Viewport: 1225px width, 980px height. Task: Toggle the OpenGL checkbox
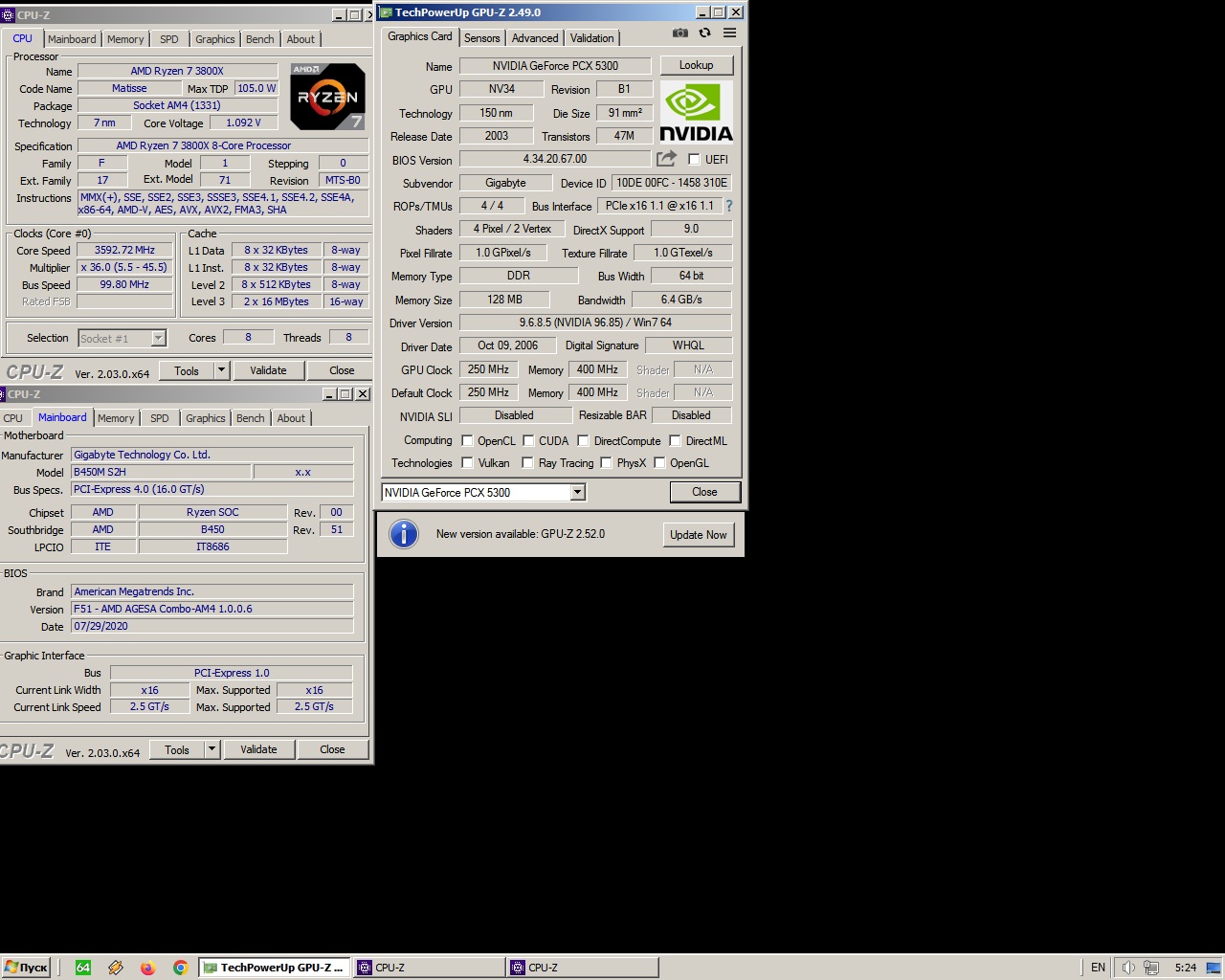pos(659,463)
